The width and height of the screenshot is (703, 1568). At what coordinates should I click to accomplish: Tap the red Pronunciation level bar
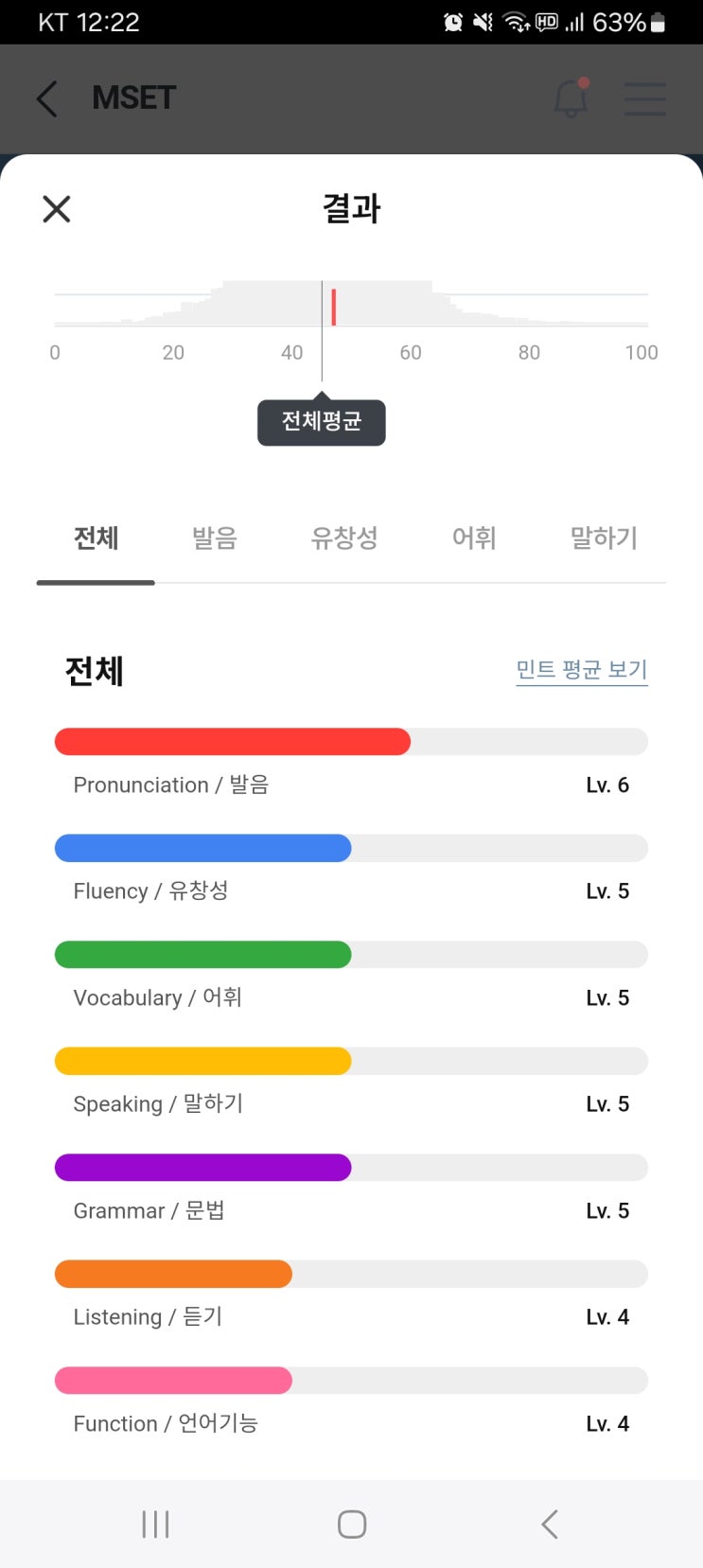(233, 742)
